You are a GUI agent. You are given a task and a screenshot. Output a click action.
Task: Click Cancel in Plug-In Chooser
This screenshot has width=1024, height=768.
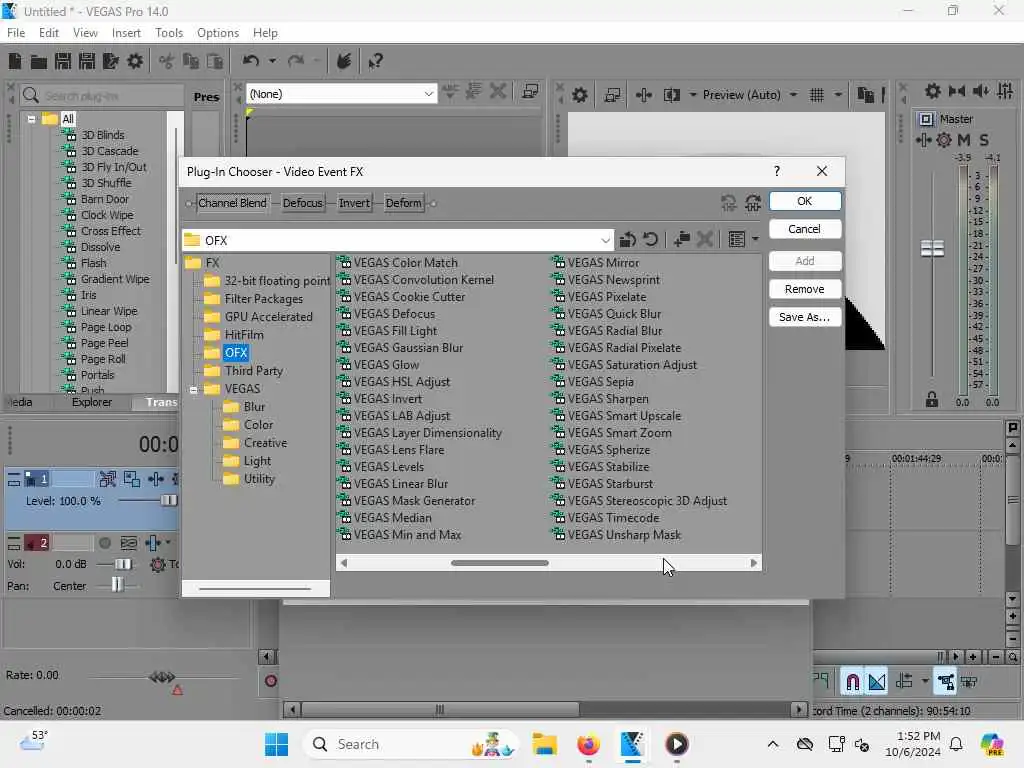(x=805, y=229)
